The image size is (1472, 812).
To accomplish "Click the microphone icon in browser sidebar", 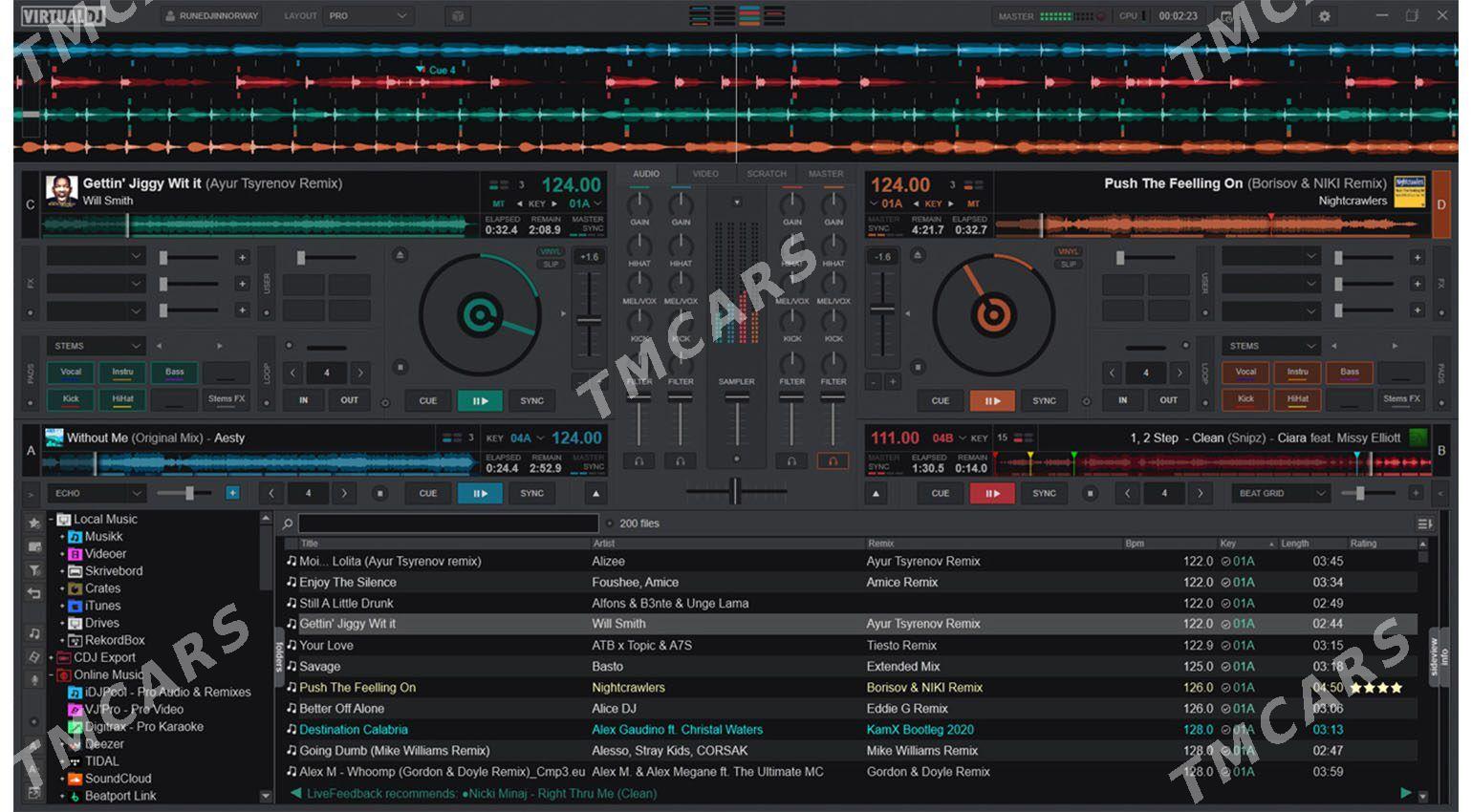I will 34,680.
